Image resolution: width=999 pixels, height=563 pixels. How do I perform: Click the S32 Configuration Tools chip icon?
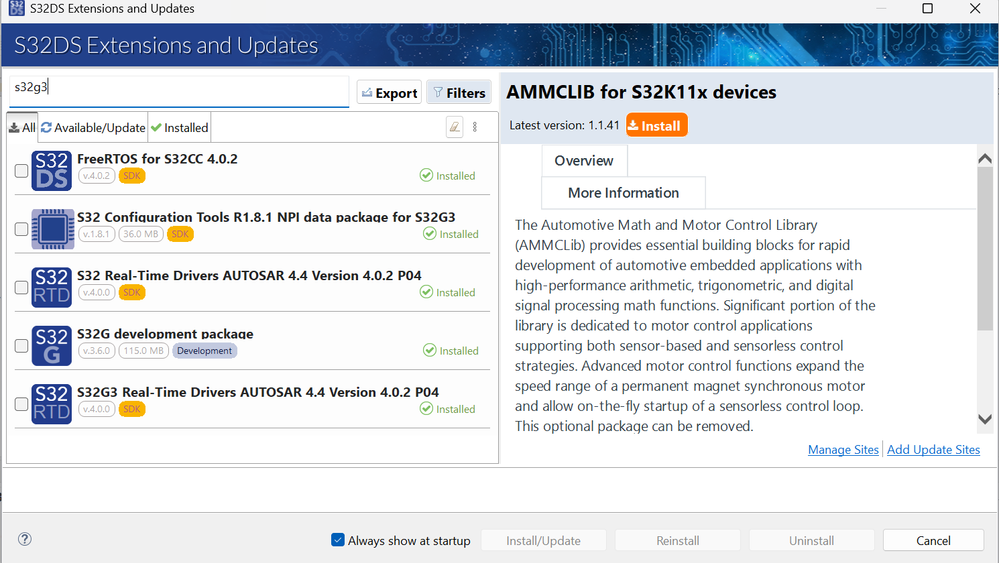[51, 229]
